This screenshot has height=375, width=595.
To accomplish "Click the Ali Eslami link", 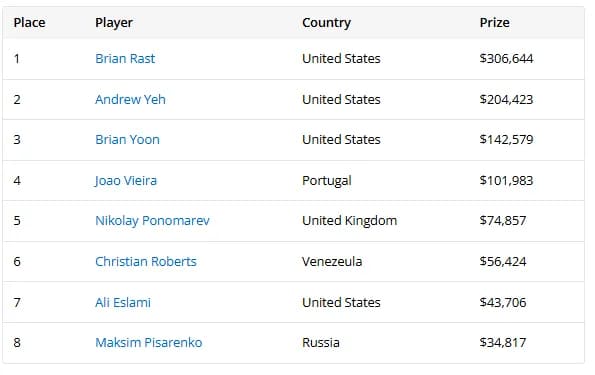I will (x=123, y=303).
